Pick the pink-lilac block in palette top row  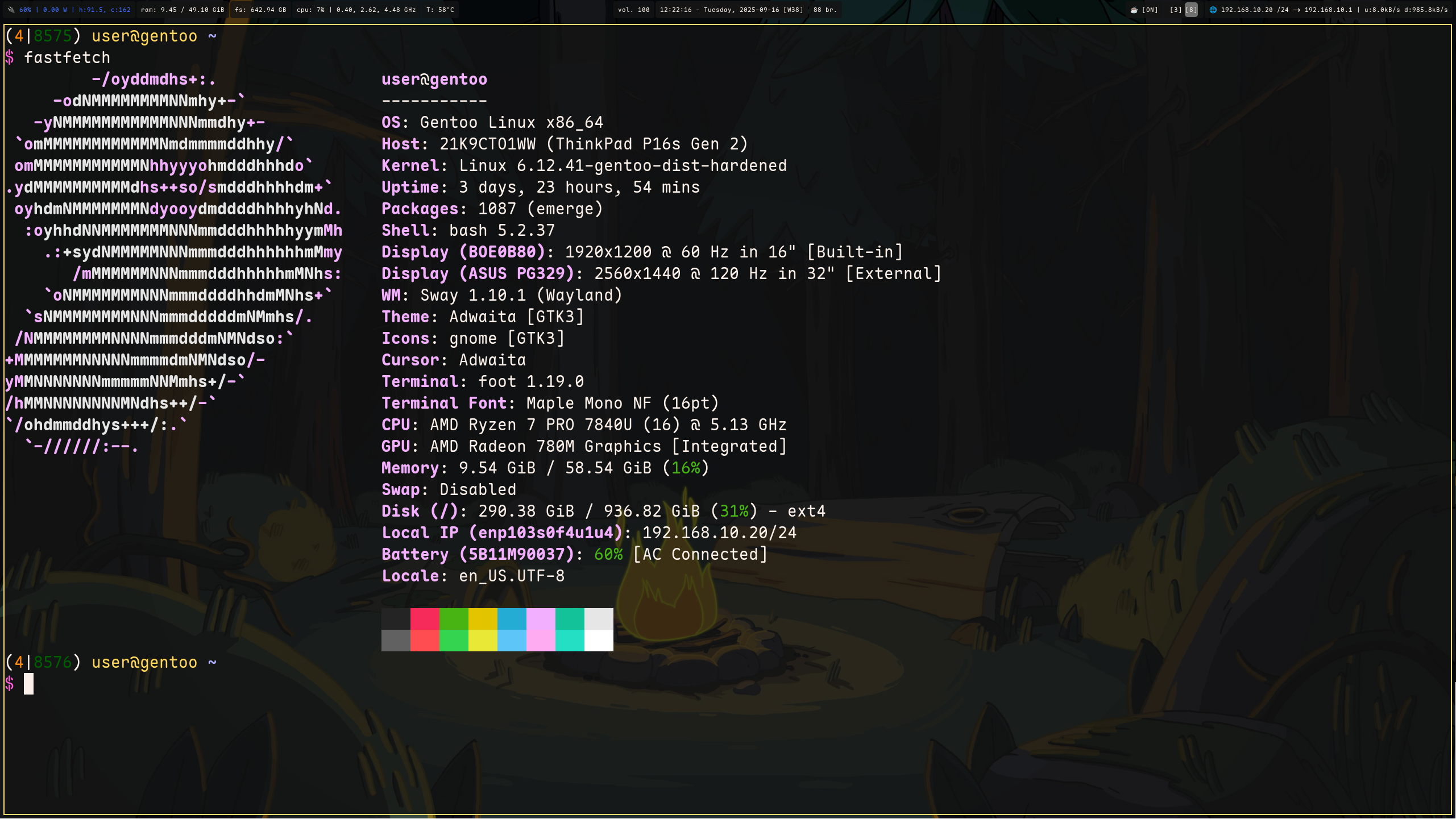tap(541, 619)
